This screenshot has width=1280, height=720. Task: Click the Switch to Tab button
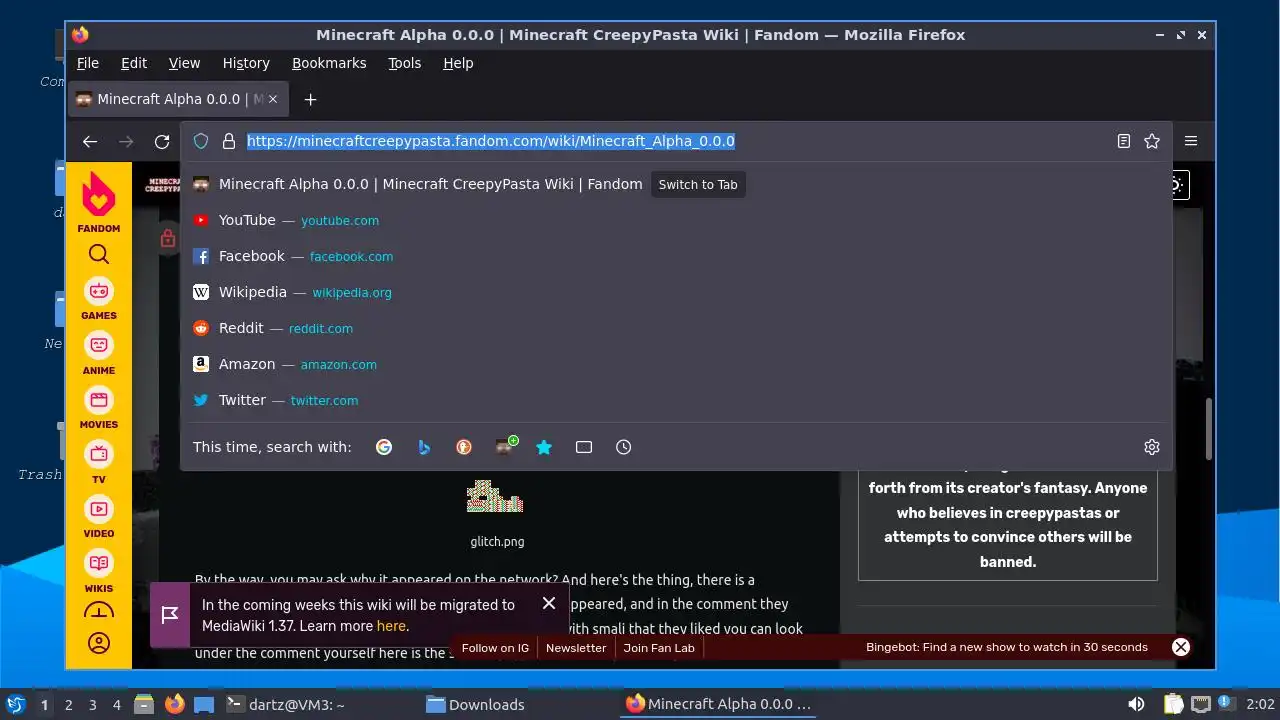tap(698, 184)
